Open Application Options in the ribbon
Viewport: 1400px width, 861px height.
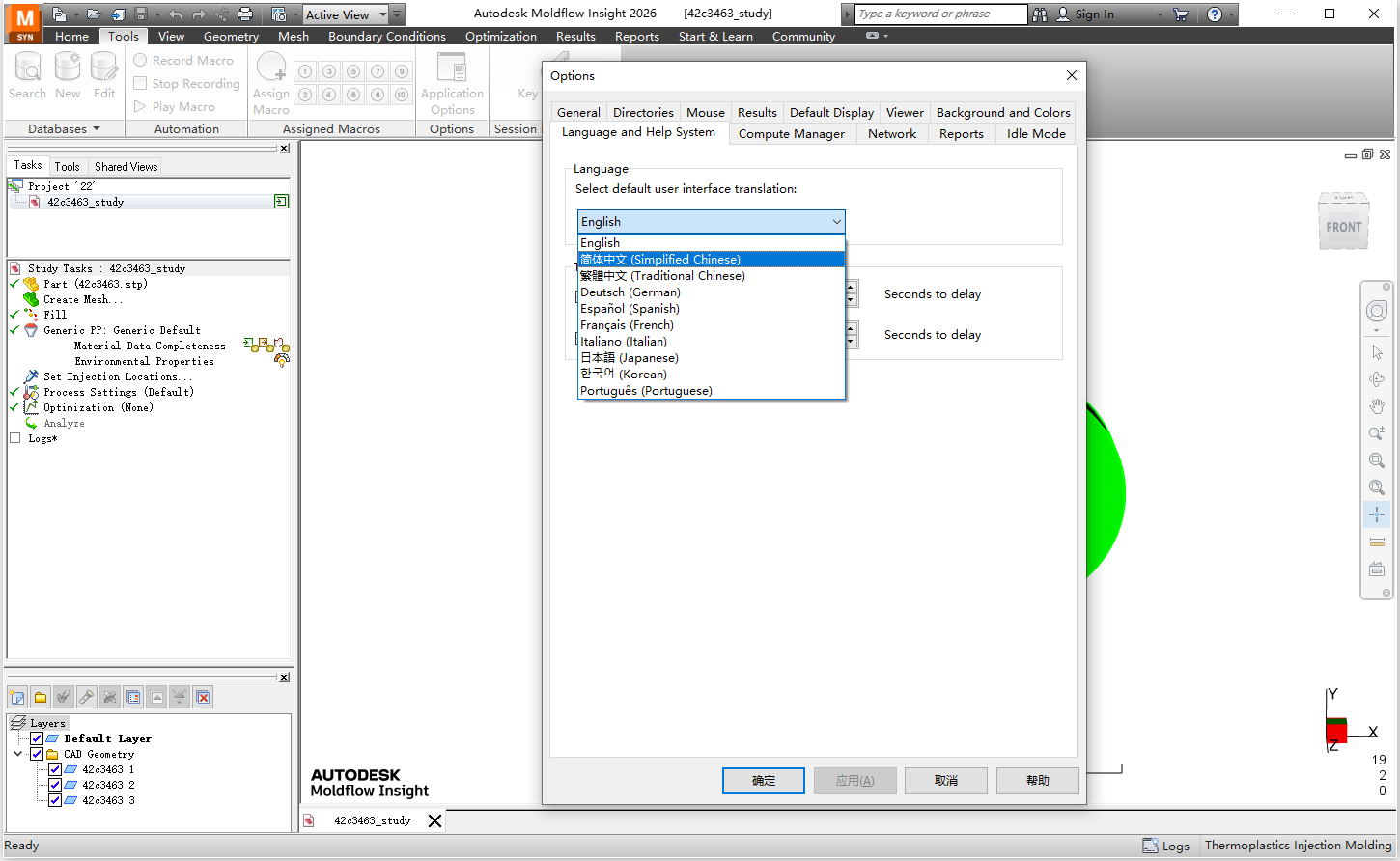click(452, 83)
